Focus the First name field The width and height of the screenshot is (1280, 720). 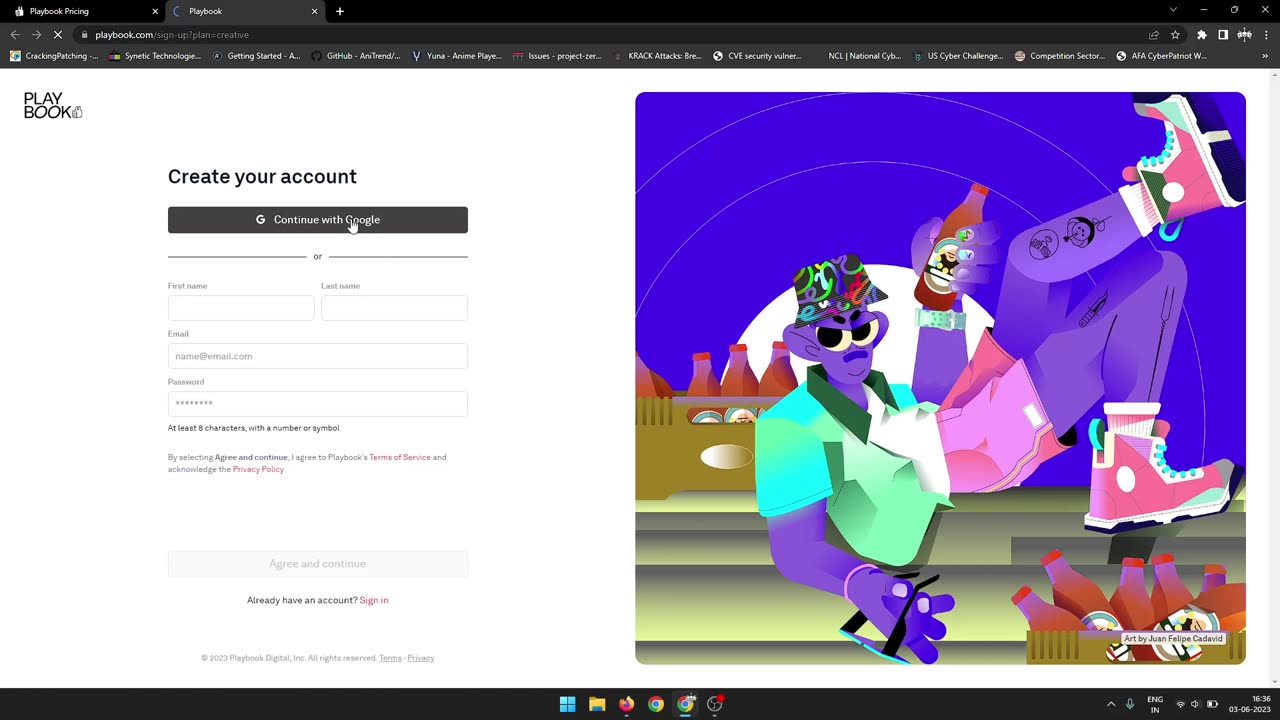pos(241,308)
